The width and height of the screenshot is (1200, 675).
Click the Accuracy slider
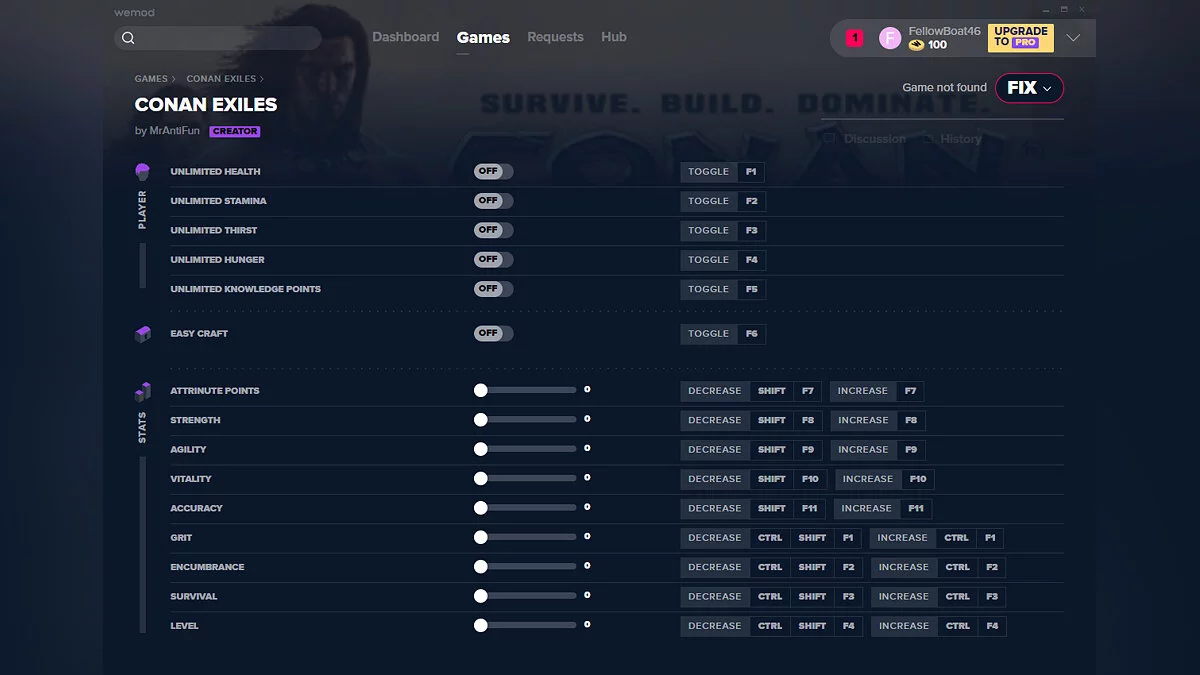pyautogui.click(x=526, y=508)
